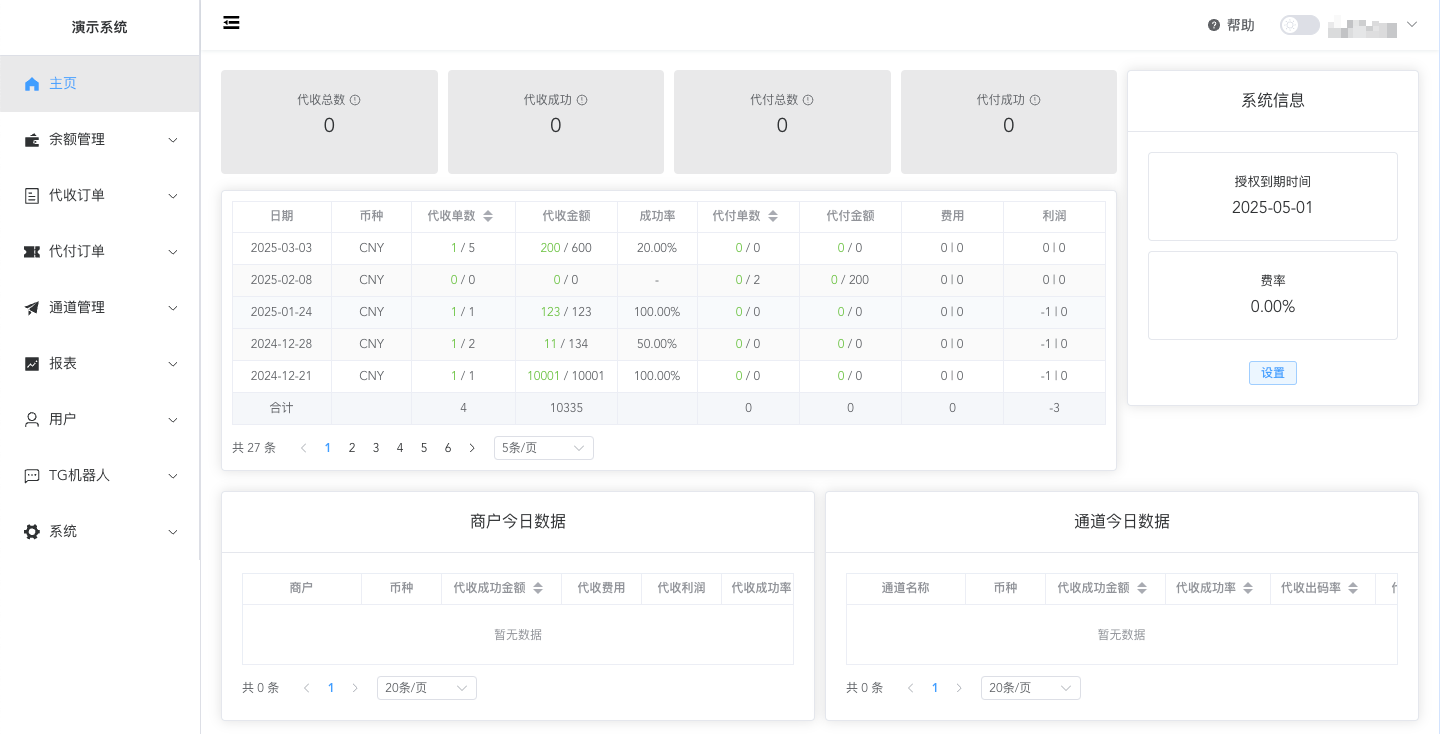
Task: Collapse the sidebar with the hamburger icon
Action: tap(231, 23)
